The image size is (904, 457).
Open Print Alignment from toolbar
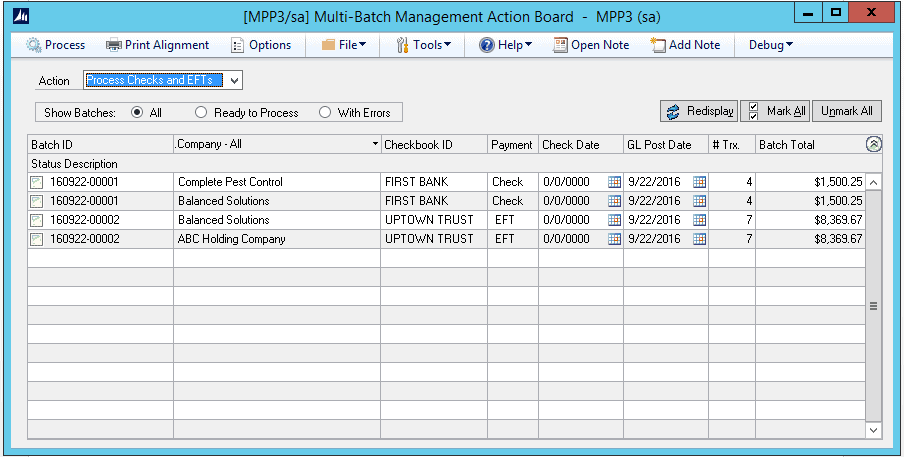[157, 45]
